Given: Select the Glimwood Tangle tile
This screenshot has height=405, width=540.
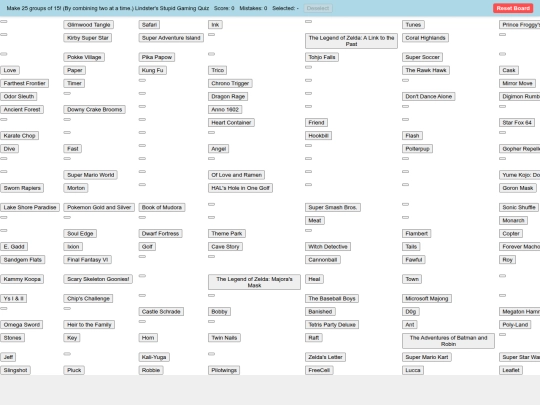Looking at the screenshot, I should [x=89, y=25].
